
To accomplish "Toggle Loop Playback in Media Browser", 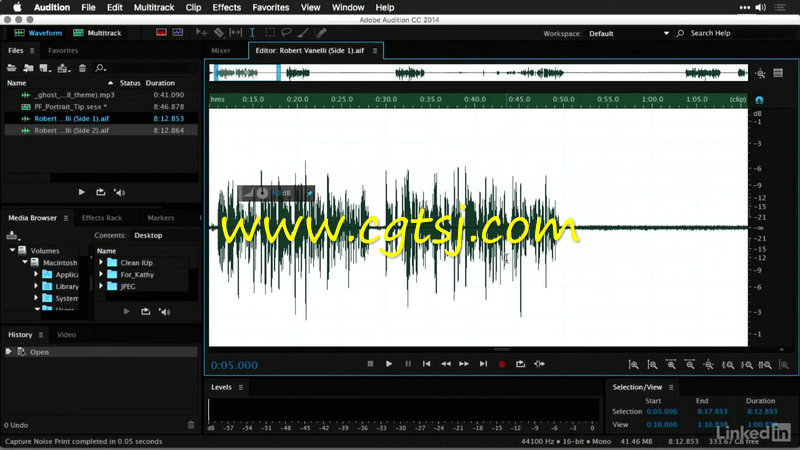I will pyautogui.click(x=145, y=312).
